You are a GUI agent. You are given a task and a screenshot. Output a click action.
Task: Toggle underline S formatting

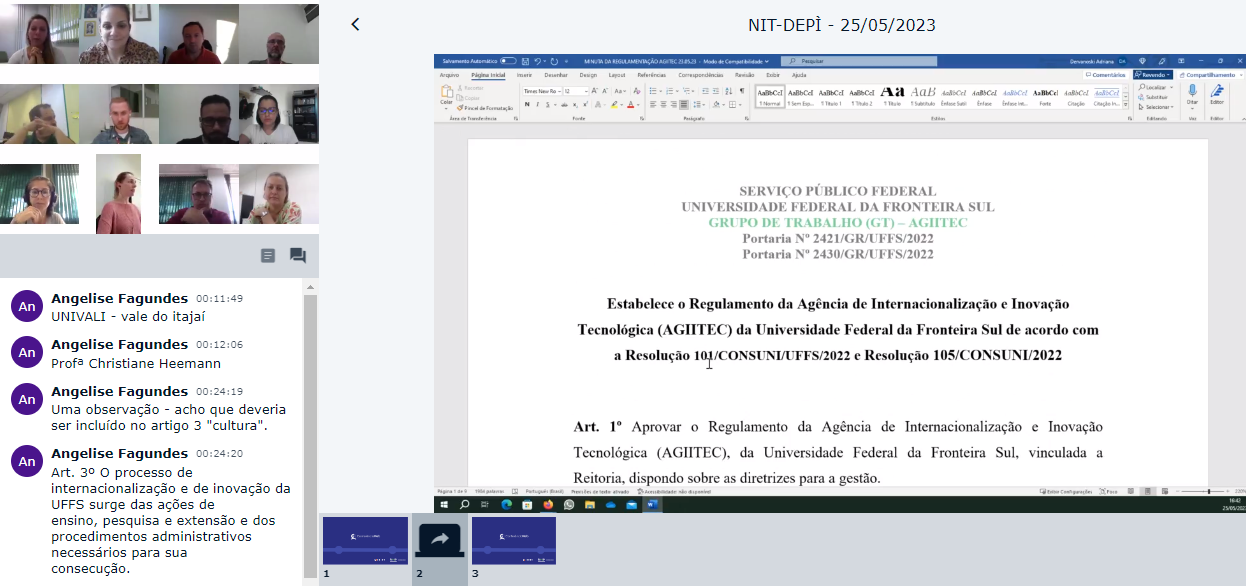(548, 104)
